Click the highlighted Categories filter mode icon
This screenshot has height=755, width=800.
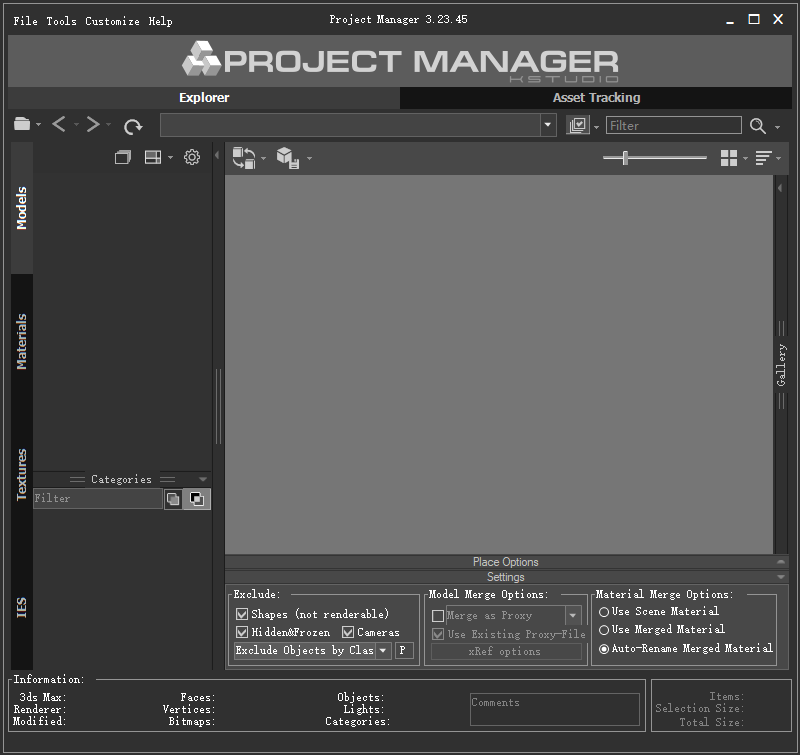tap(197, 498)
